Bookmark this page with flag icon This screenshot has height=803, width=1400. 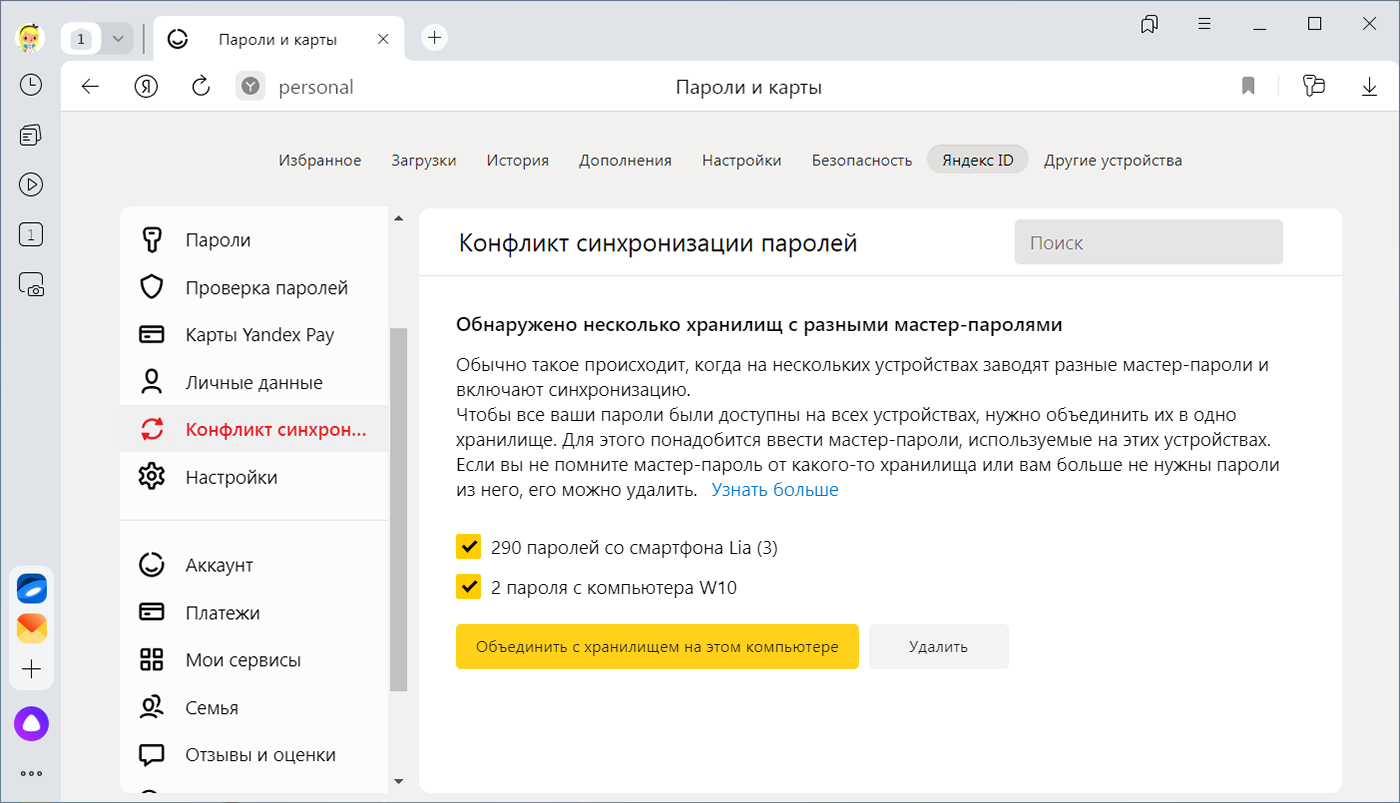[1248, 87]
